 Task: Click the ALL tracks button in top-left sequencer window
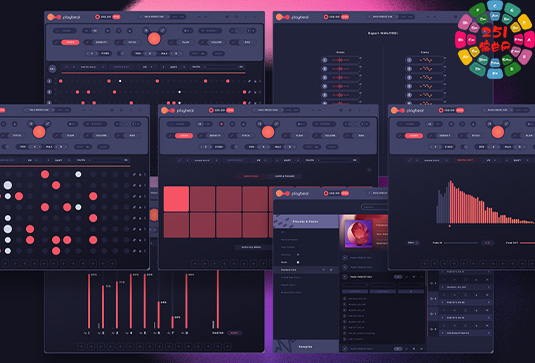click(x=52, y=69)
